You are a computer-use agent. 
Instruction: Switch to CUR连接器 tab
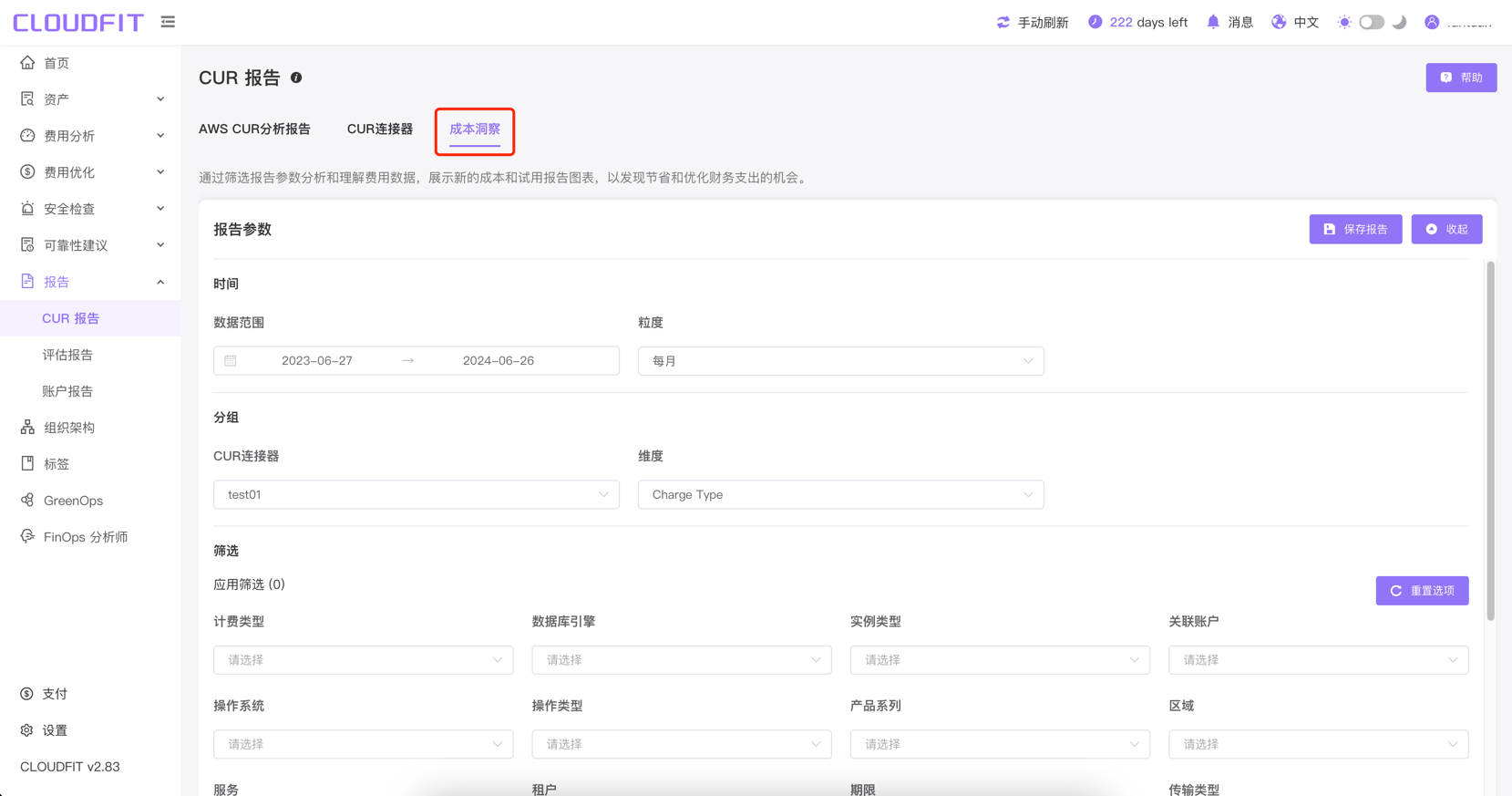click(380, 129)
